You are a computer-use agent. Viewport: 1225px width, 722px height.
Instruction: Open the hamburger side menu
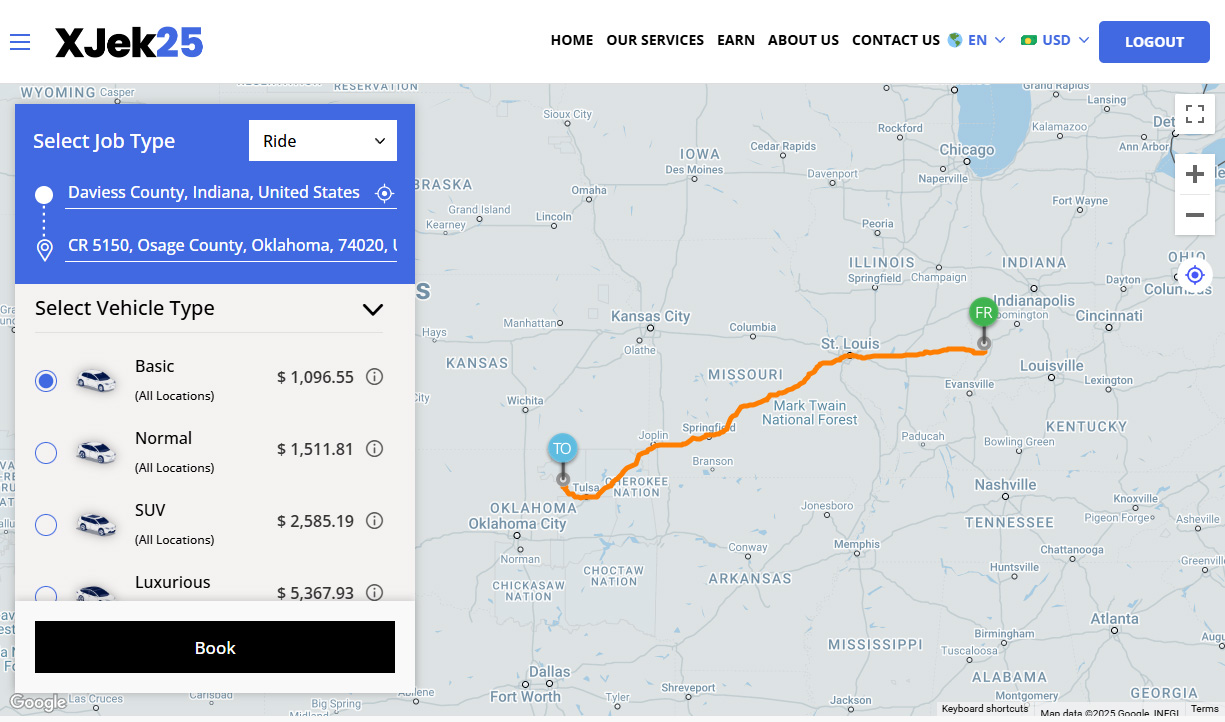click(x=20, y=42)
